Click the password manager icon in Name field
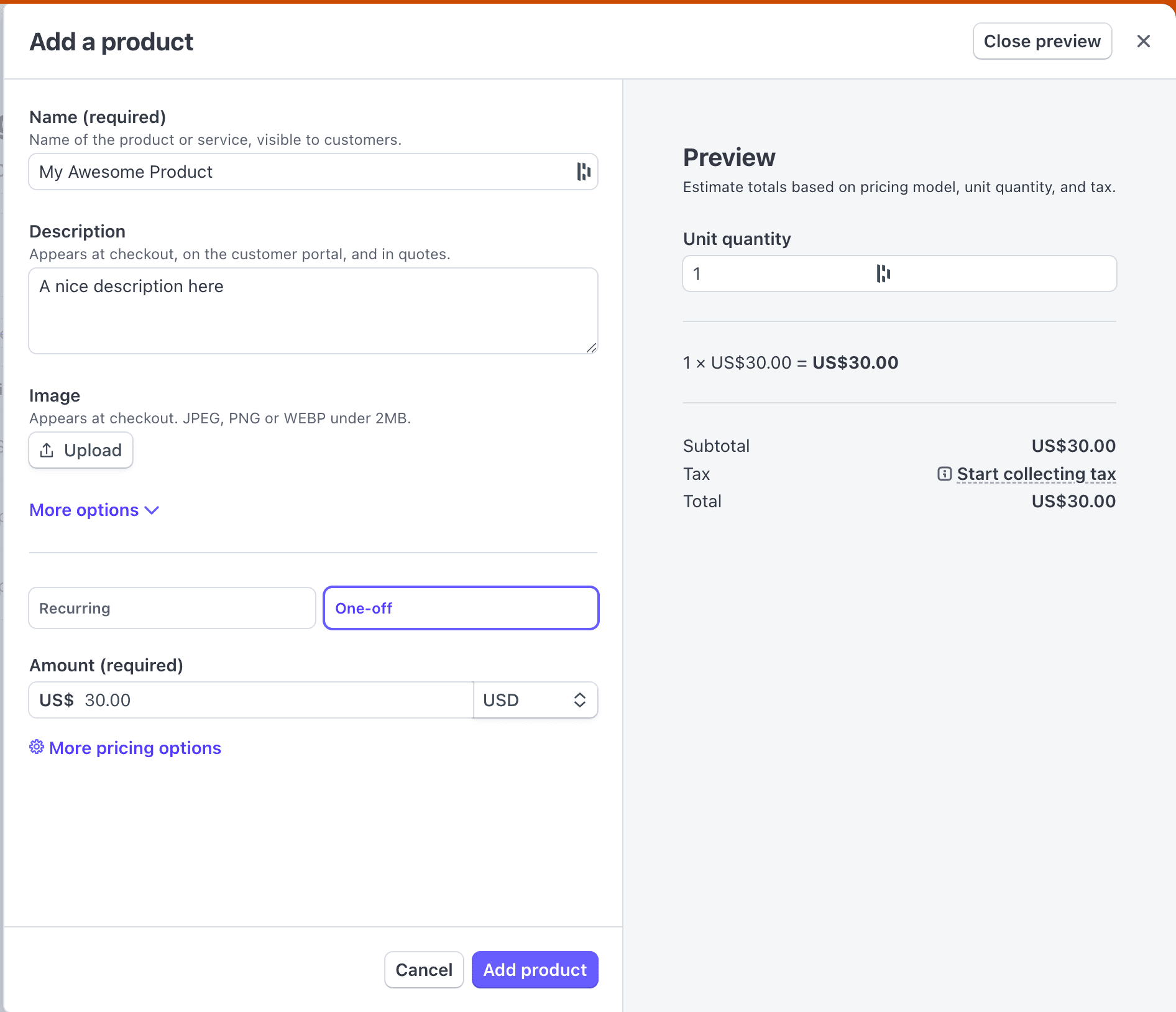 click(583, 172)
